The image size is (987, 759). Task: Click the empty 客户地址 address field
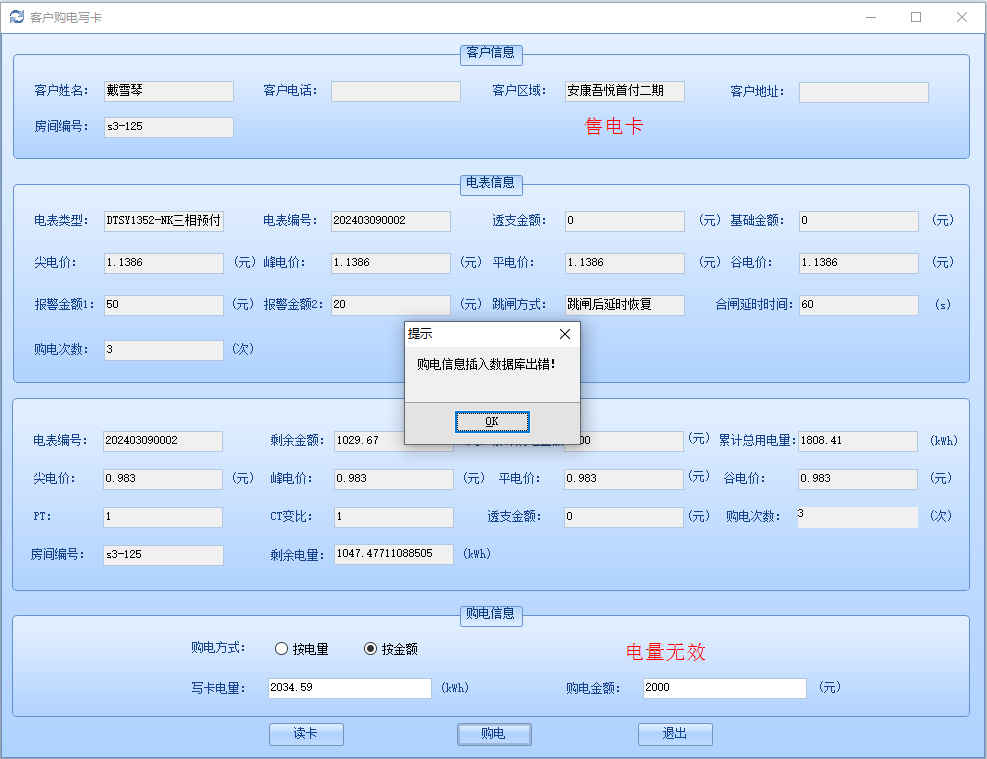tap(863, 91)
